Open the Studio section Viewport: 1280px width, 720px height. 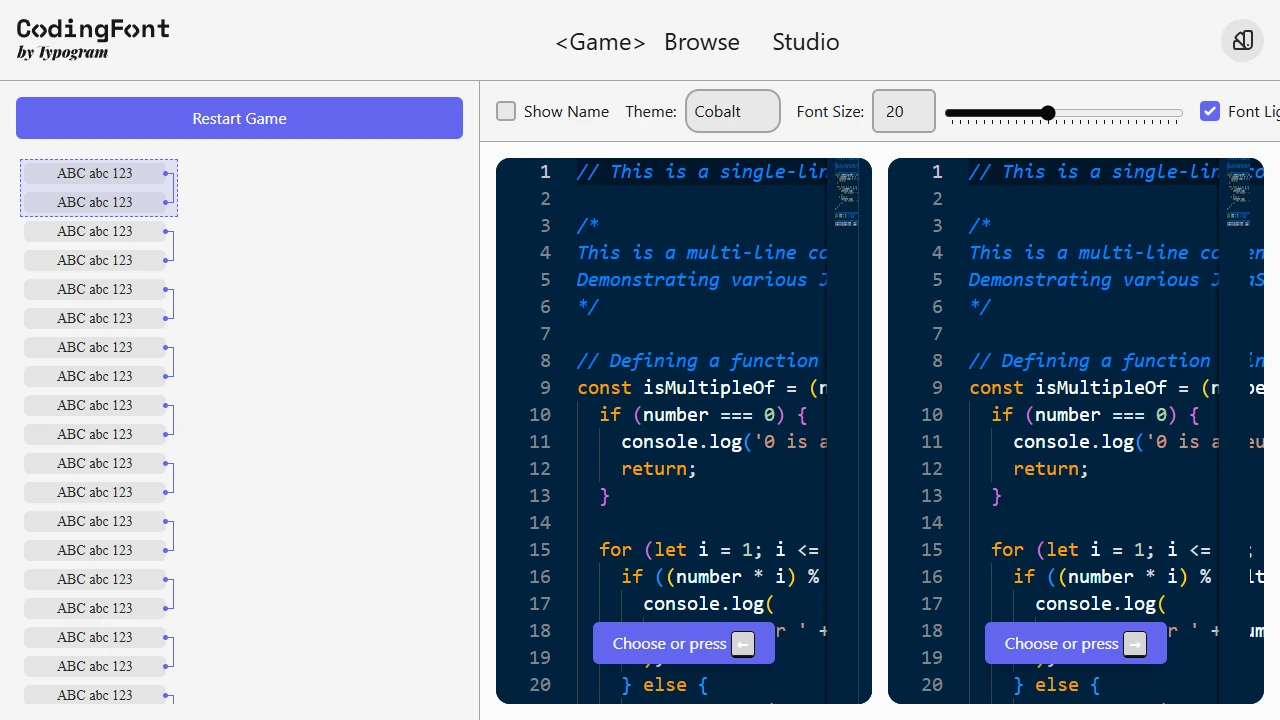click(x=805, y=42)
